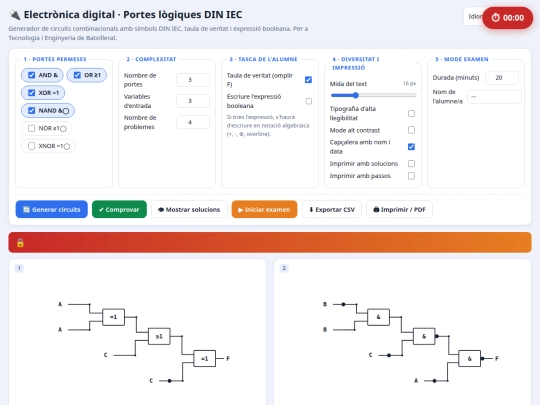Enable Mode alt contrast checkbox

tap(411, 130)
